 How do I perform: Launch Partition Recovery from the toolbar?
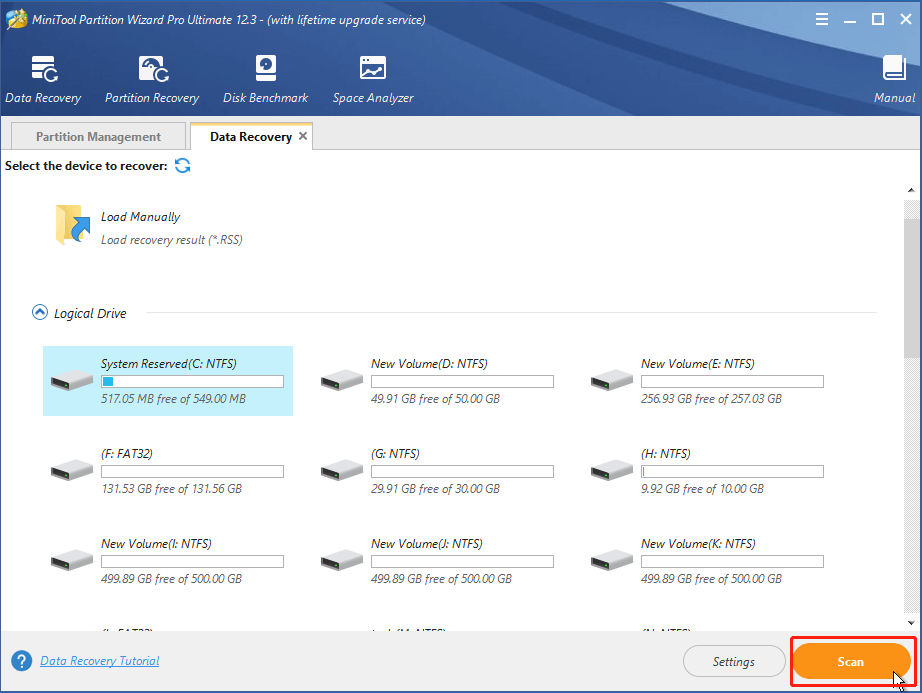pos(152,79)
